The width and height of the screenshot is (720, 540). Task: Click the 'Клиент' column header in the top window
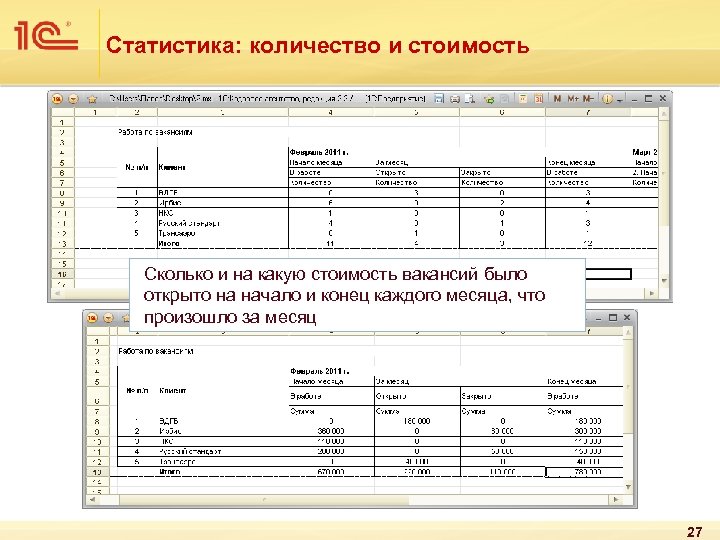click(172, 167)
